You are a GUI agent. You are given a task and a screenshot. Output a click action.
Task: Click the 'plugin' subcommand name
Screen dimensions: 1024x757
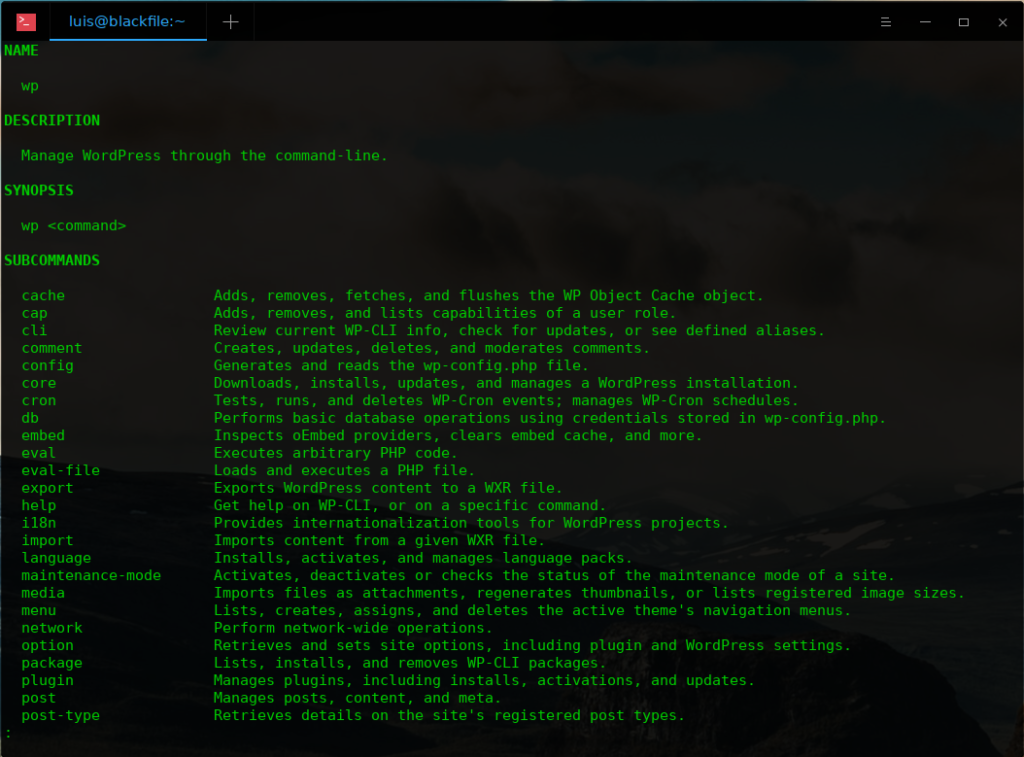48,681
